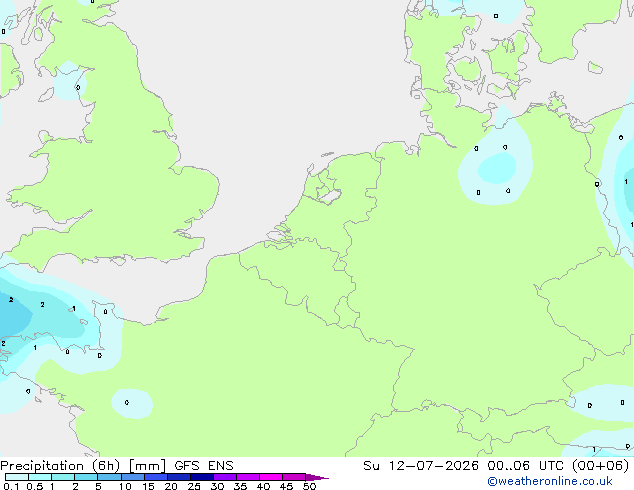Choose the 20–25 mm legend color swatch
The image size is (634, 490).
[x=178, y=477]
